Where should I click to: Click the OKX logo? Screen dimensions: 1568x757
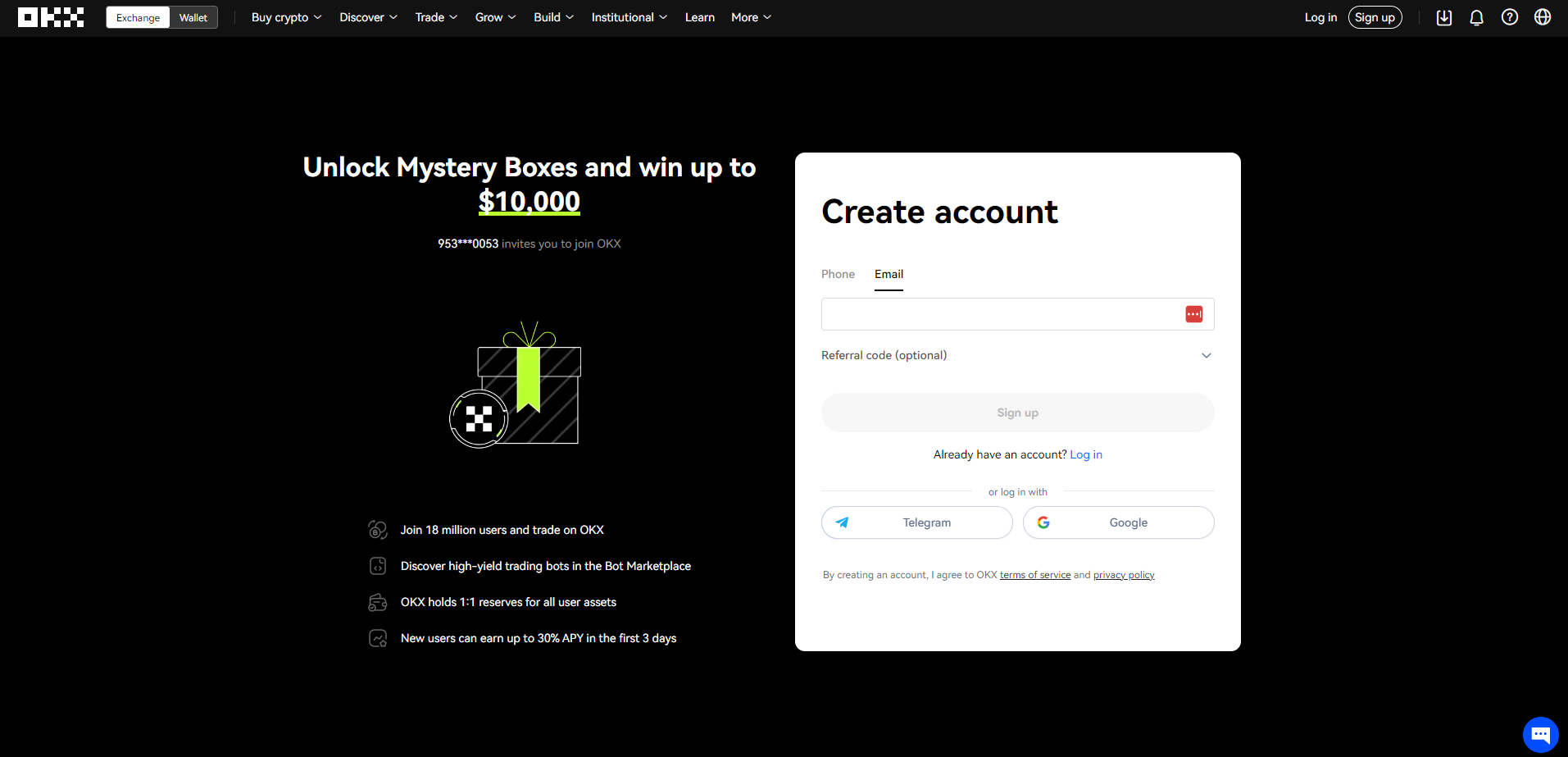[51, 17]
